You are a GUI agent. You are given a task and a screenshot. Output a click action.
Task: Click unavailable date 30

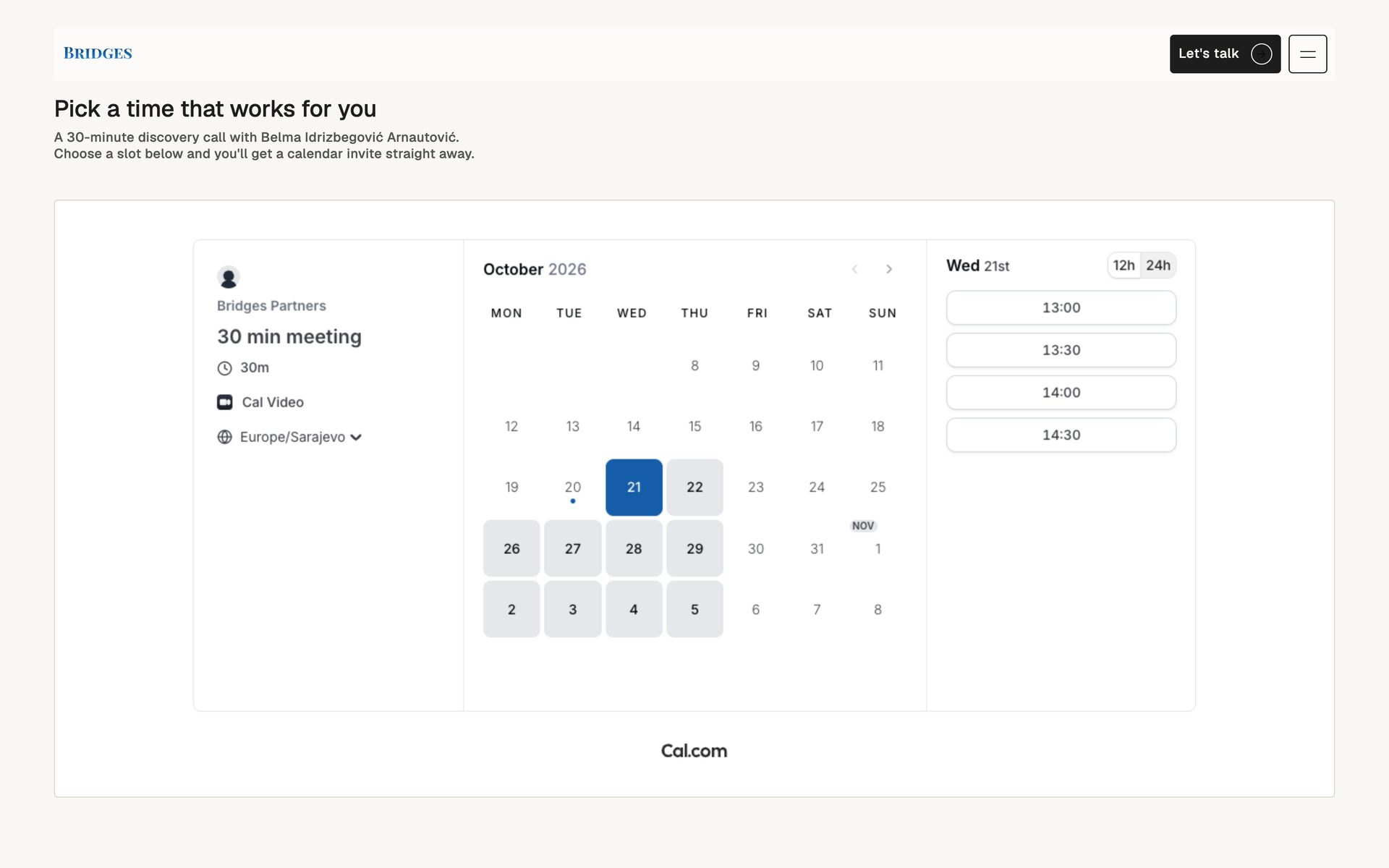[x=756, y=548]
